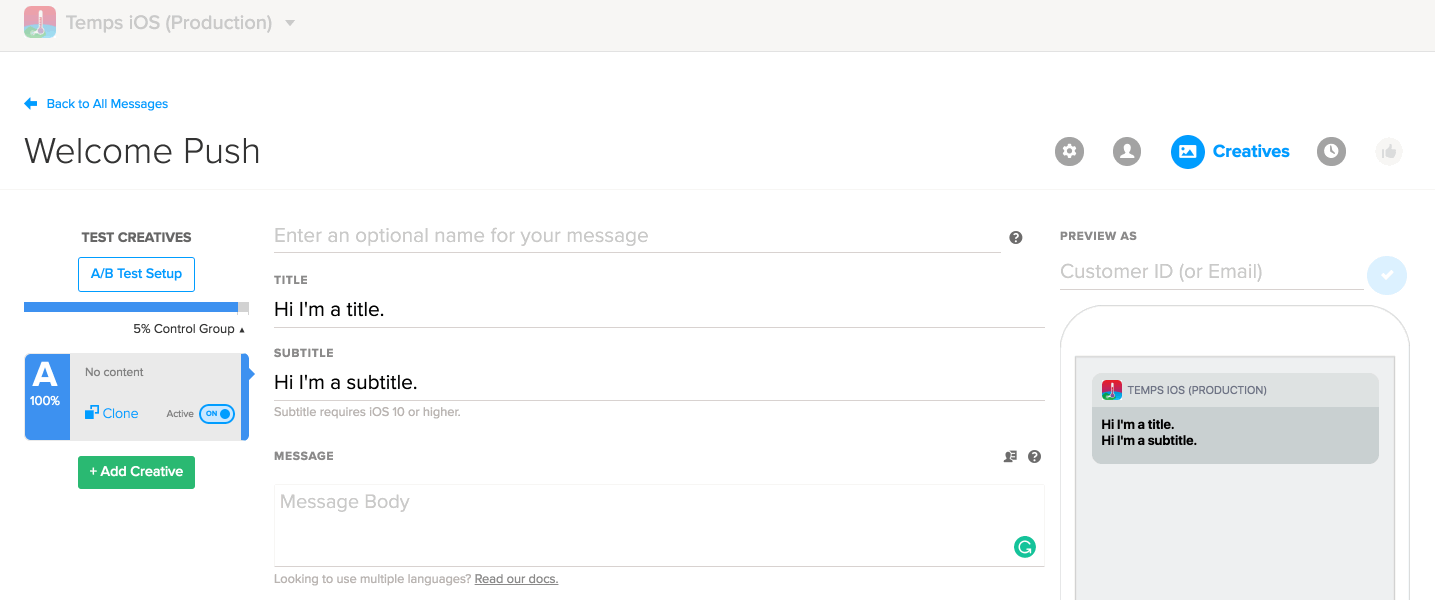Confirm preview customer with checkmark button
Image resolution: width=1435 pixels, height=600 pixels.
pos(1387,275)
